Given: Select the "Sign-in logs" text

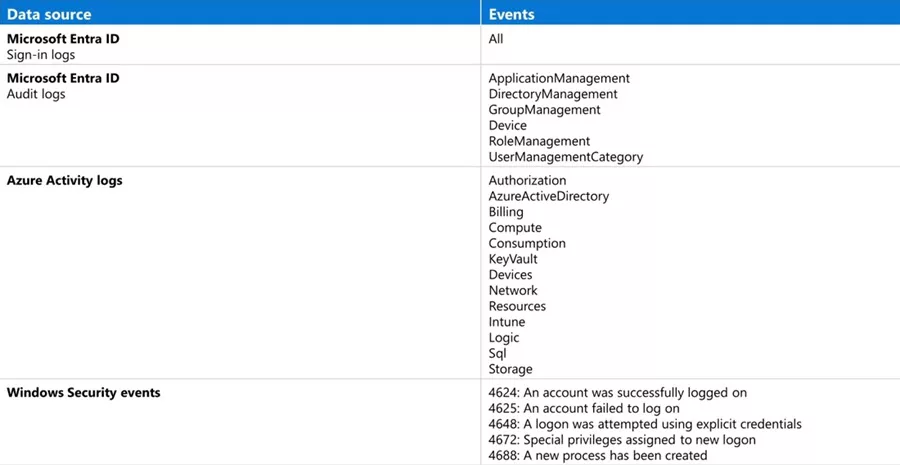Looking at the screenshot, I should [x=41, y=56].
